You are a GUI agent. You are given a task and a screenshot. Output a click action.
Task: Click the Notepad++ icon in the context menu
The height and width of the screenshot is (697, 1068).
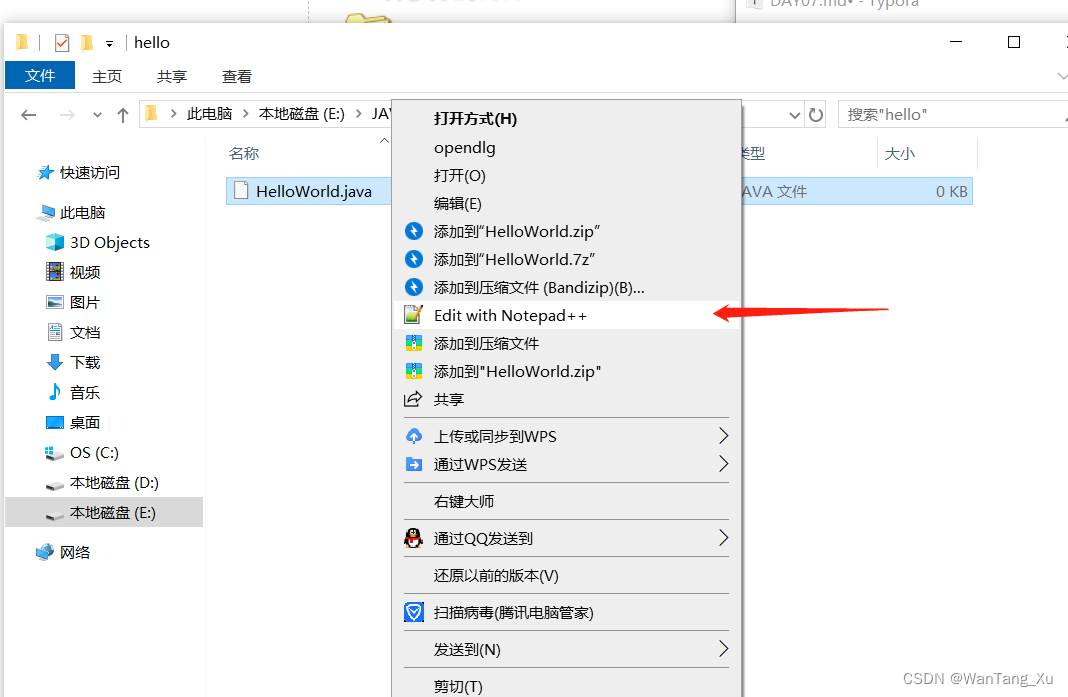coord(413,315)
